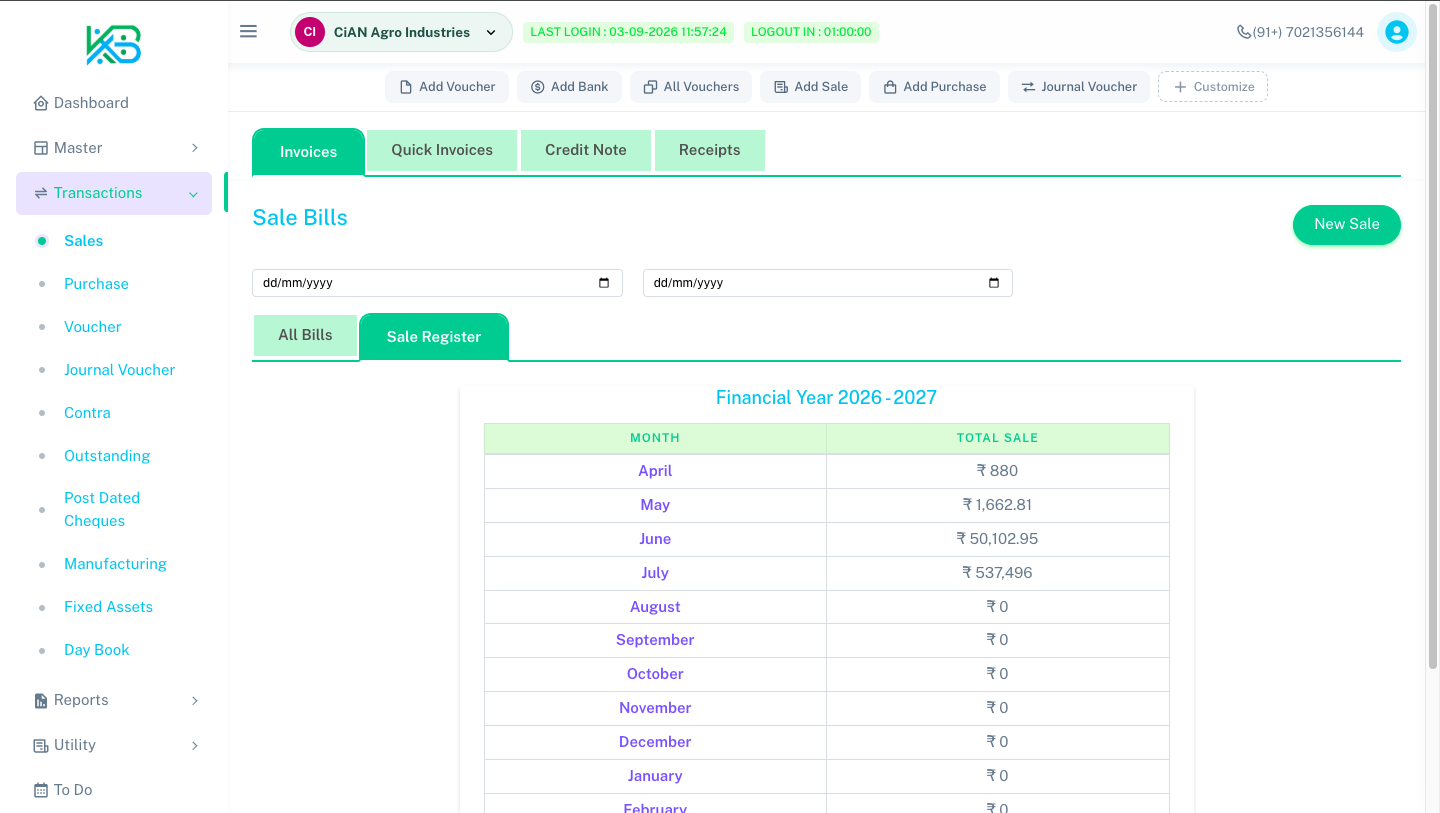Open Post Dated Cheques in sidebar
This screenshot has height=813, width=1440.
coord(102,509)
